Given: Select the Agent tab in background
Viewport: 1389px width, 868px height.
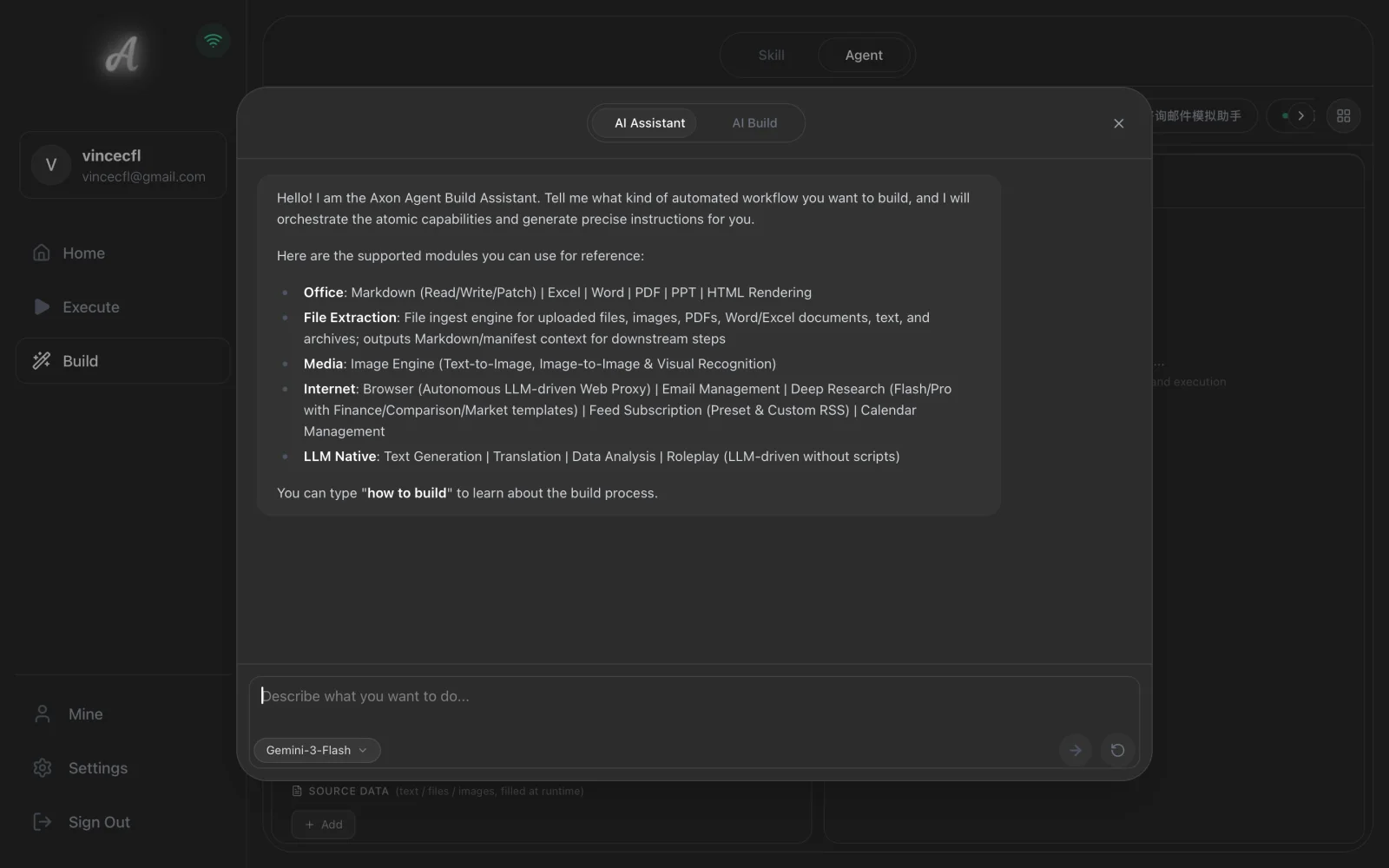Looking at the screenshot, I should [x=864, y=55].
